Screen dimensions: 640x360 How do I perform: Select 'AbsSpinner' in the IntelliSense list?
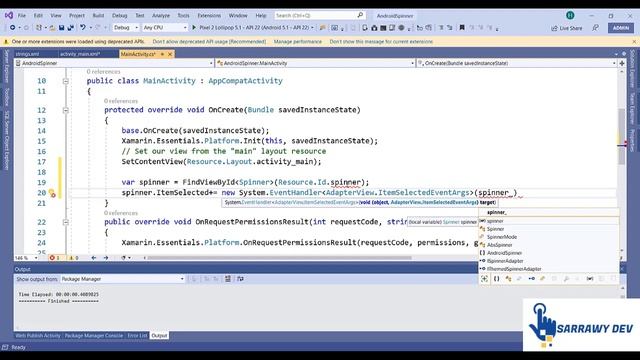[549, 245]
